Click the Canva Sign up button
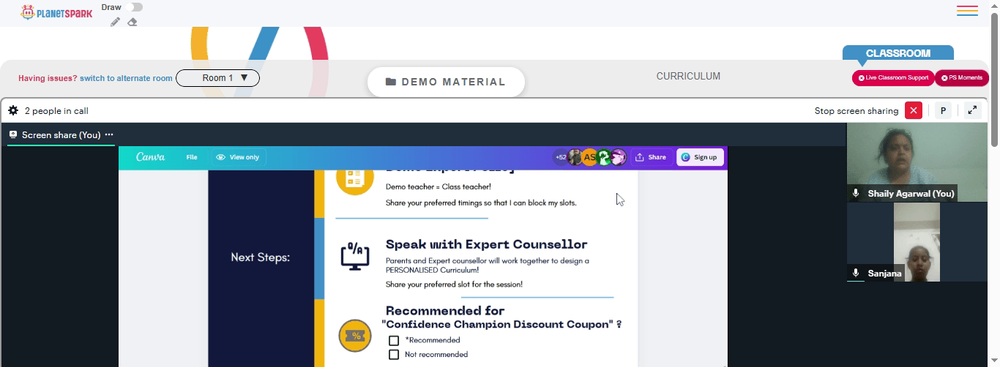The width and height of the screenshot is (1000, 367). coord(700,157)
